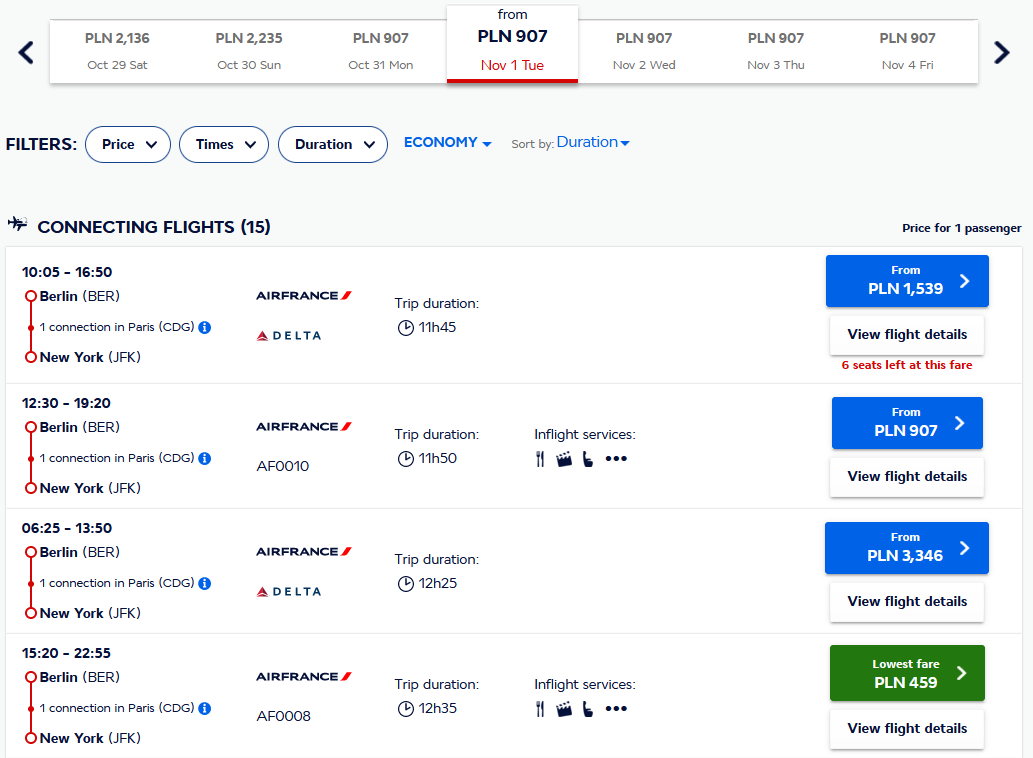The image size is (1033, 758).
Task: Open the Price filter dropdown
Action: 128,144
